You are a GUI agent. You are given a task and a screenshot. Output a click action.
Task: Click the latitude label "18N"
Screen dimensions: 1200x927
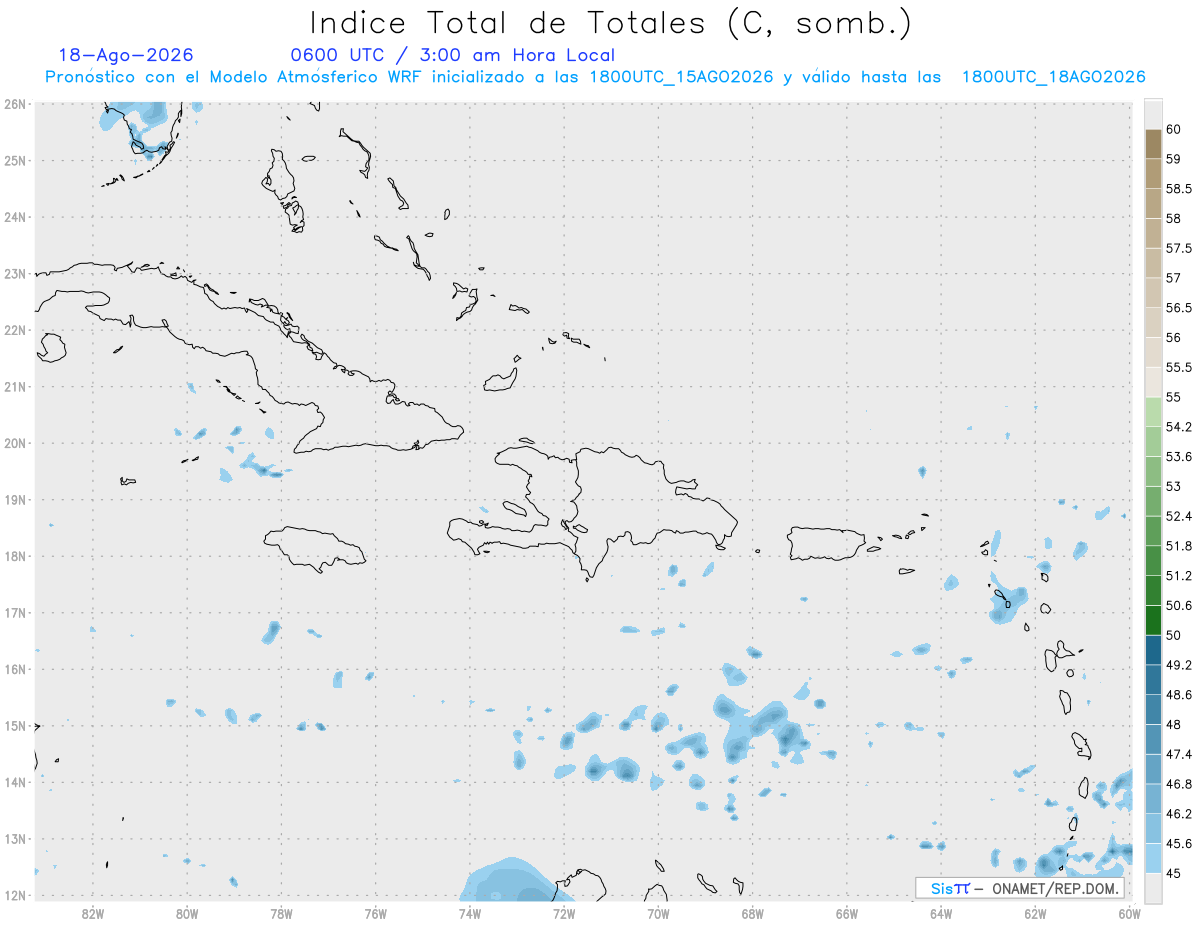(x=15, y=556)
